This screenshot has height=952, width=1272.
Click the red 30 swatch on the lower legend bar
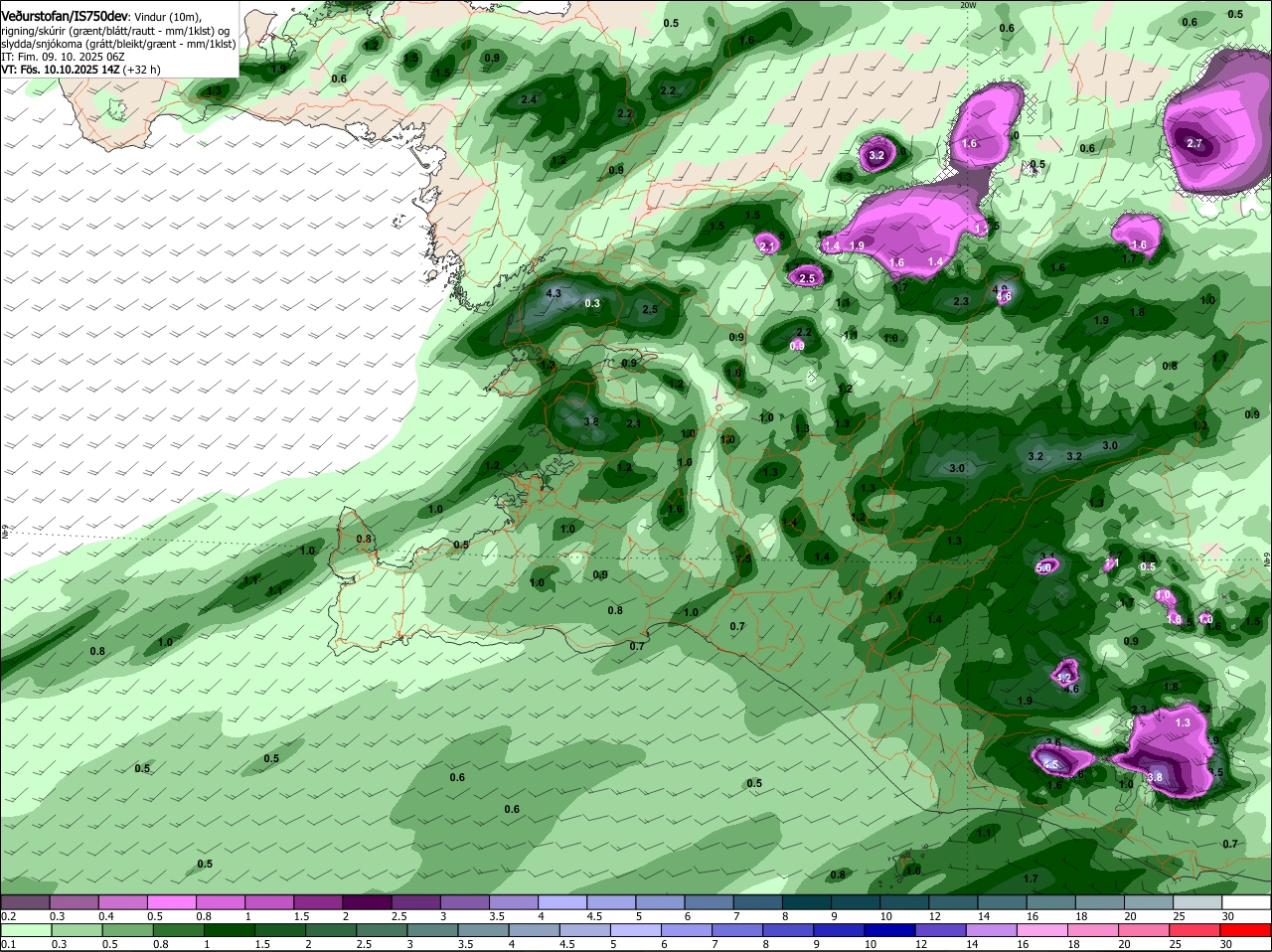click(1247, 930)
